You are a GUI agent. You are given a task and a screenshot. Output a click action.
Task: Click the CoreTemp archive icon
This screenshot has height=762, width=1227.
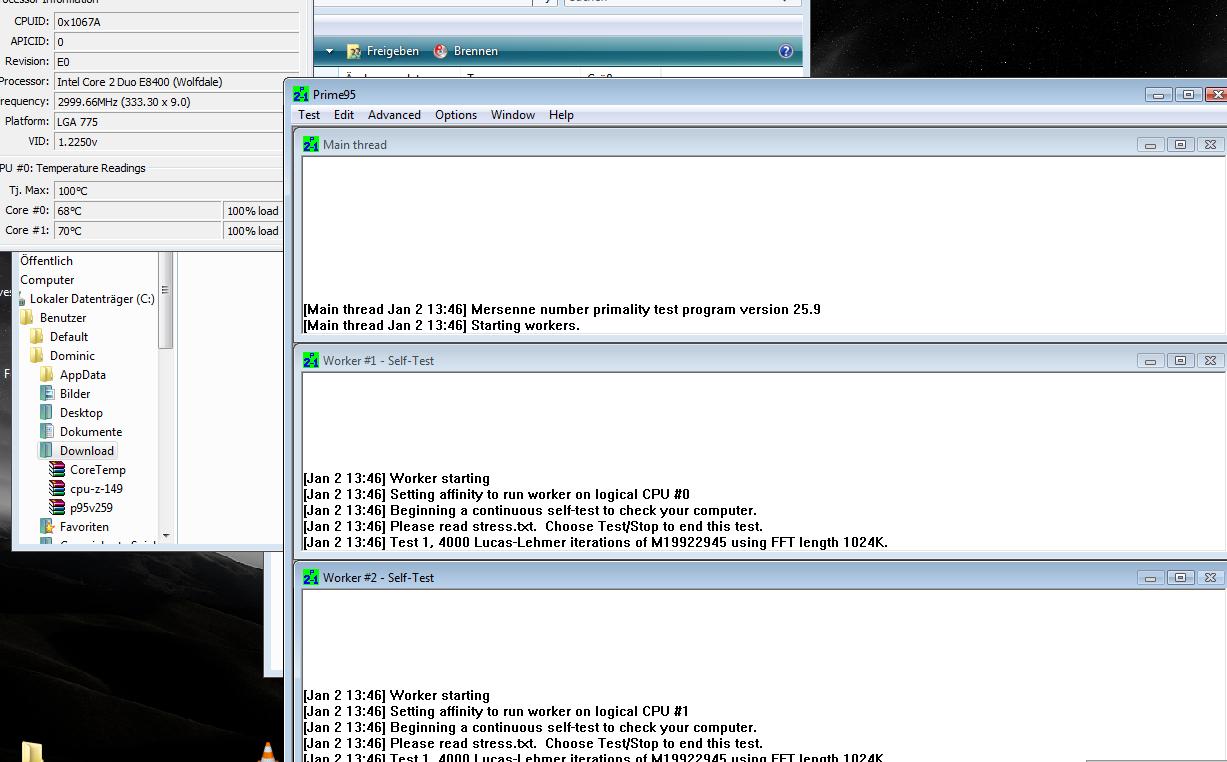pyautogui.click(x=57, y=469)
